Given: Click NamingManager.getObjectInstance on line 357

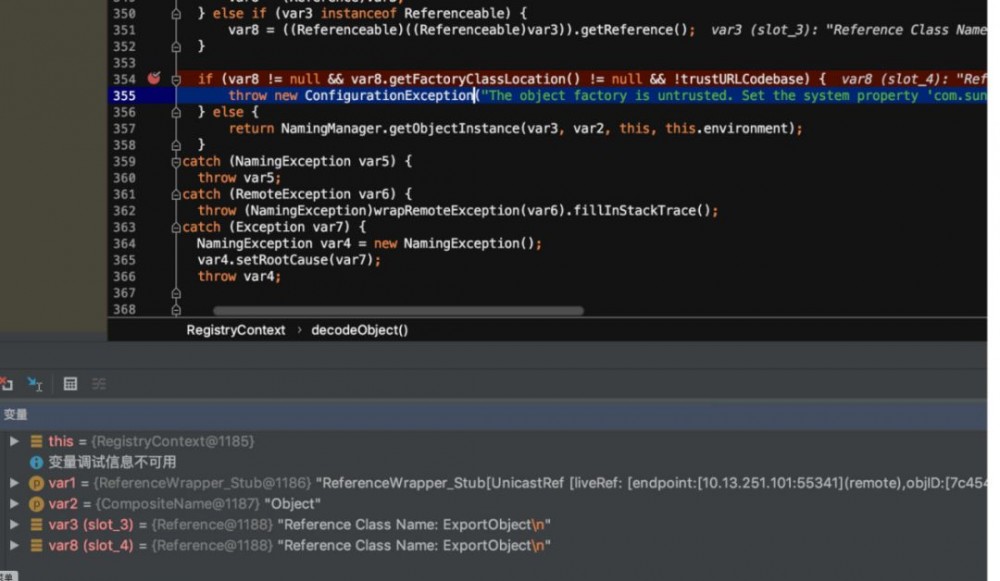Looking at the screenshot, I should click(x=401, y=128).
